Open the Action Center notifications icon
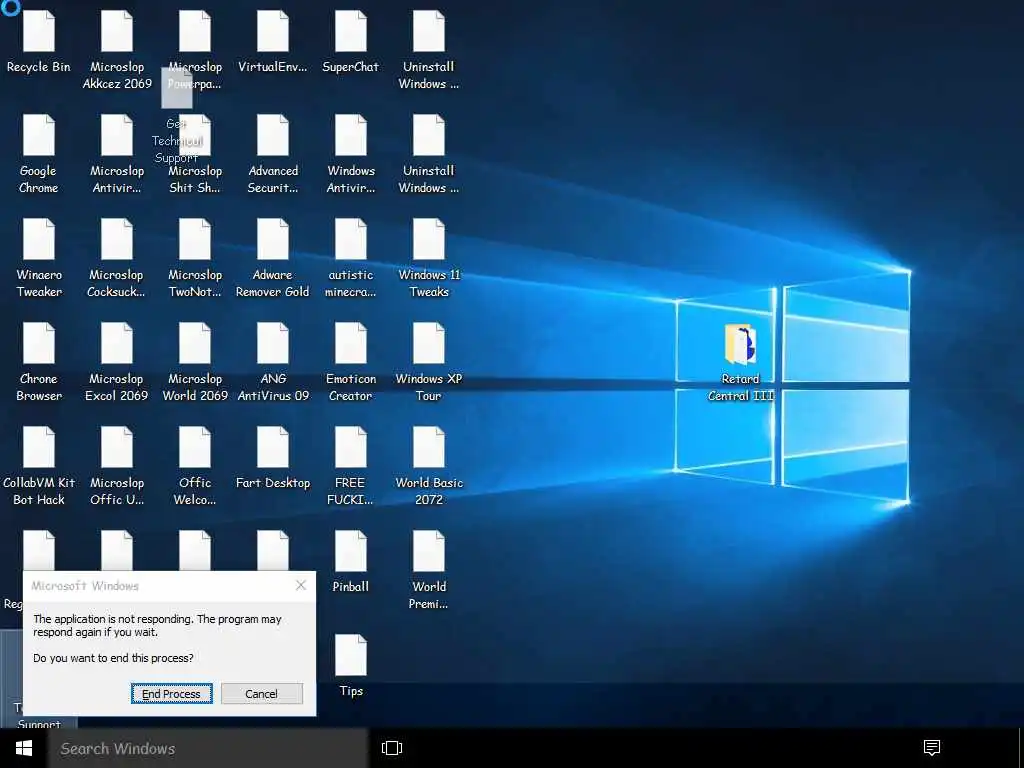 (x=932, y=748)
